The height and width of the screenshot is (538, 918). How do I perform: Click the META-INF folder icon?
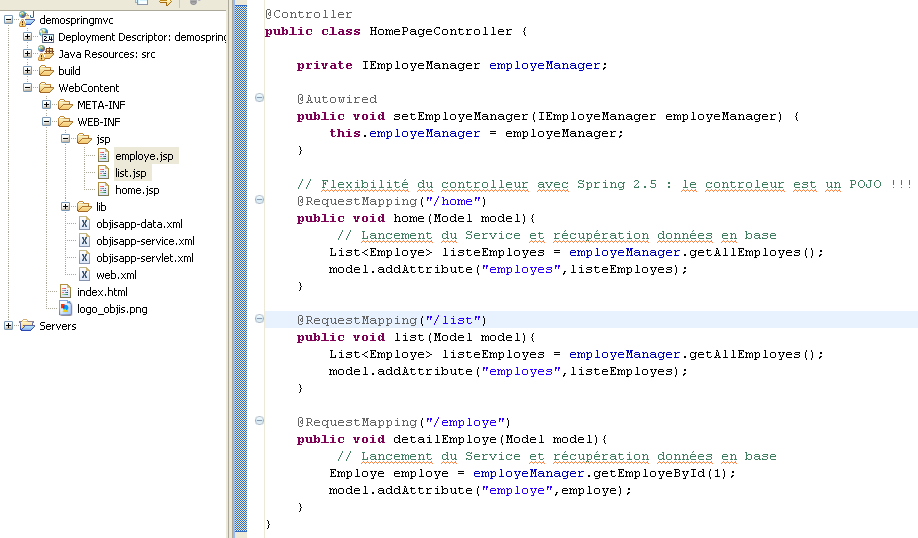[66, 105]
